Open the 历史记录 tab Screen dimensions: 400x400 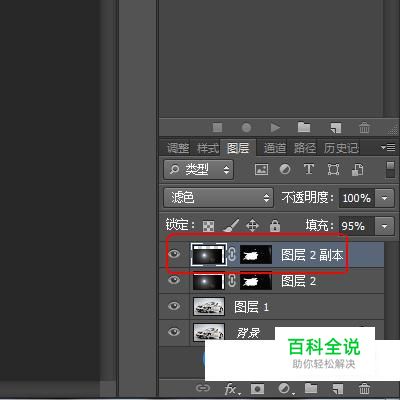point(341,148)
